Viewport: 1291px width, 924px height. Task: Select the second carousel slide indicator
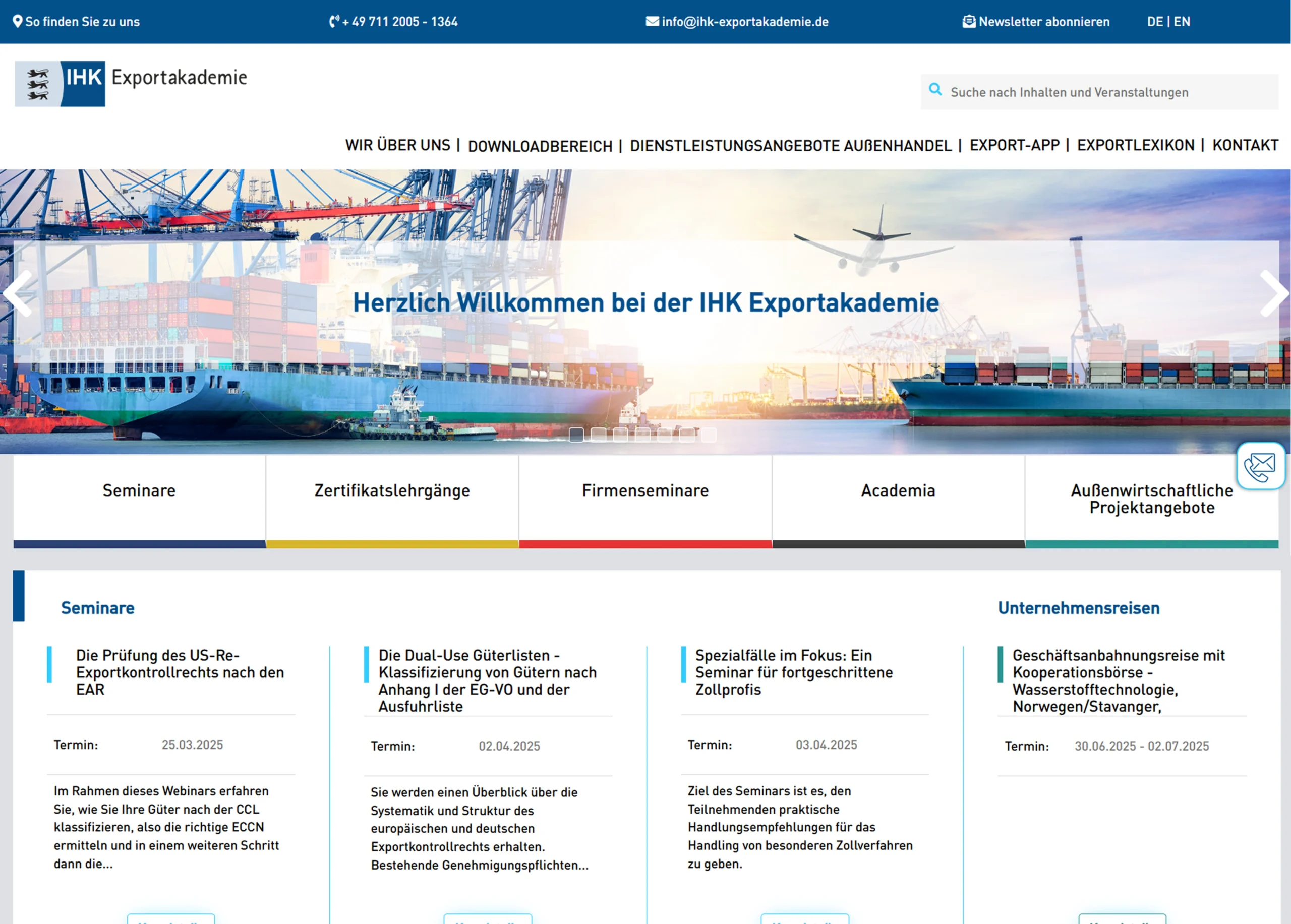point(598,435)
